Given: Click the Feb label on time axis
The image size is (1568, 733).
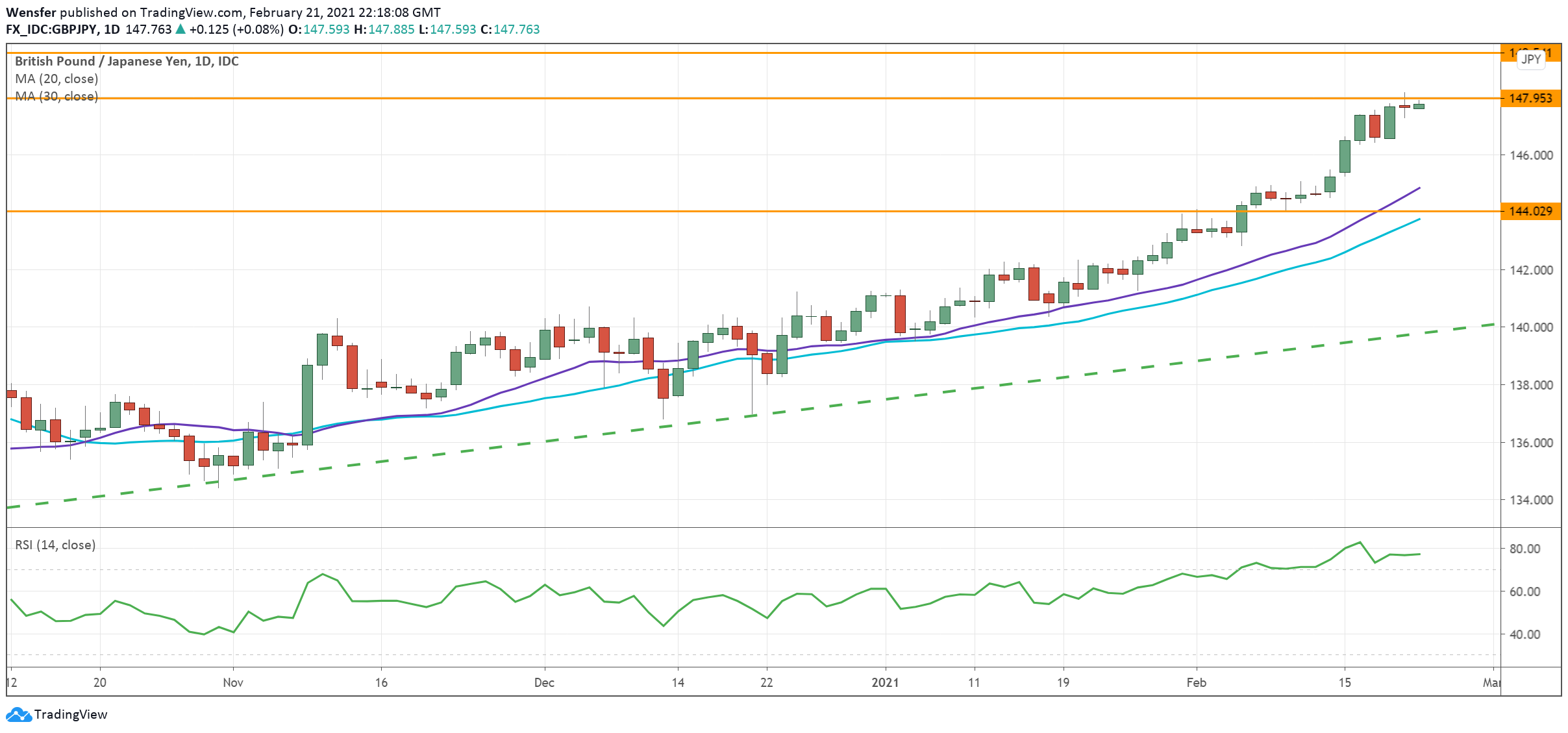Looking at the screenshot, I should click(1196, 682).
